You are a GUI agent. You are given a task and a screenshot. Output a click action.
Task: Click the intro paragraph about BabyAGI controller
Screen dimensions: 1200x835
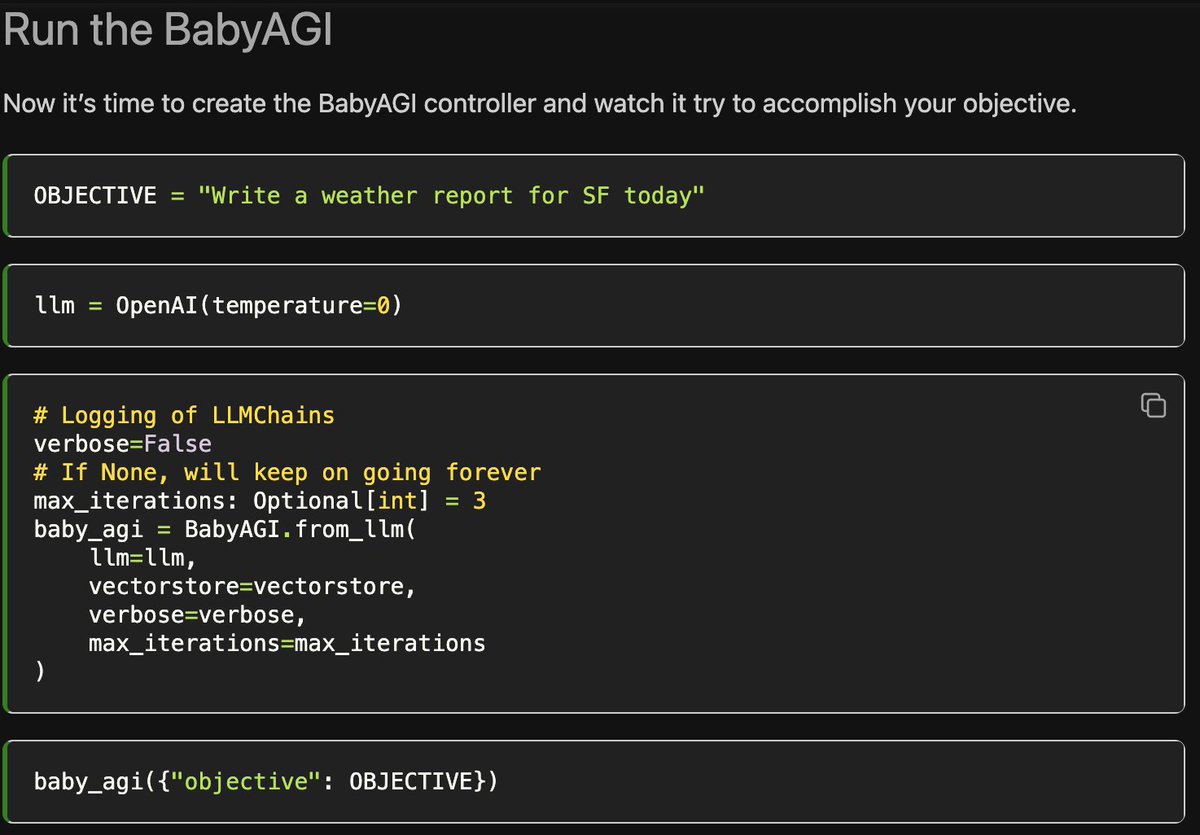point(540,104)
